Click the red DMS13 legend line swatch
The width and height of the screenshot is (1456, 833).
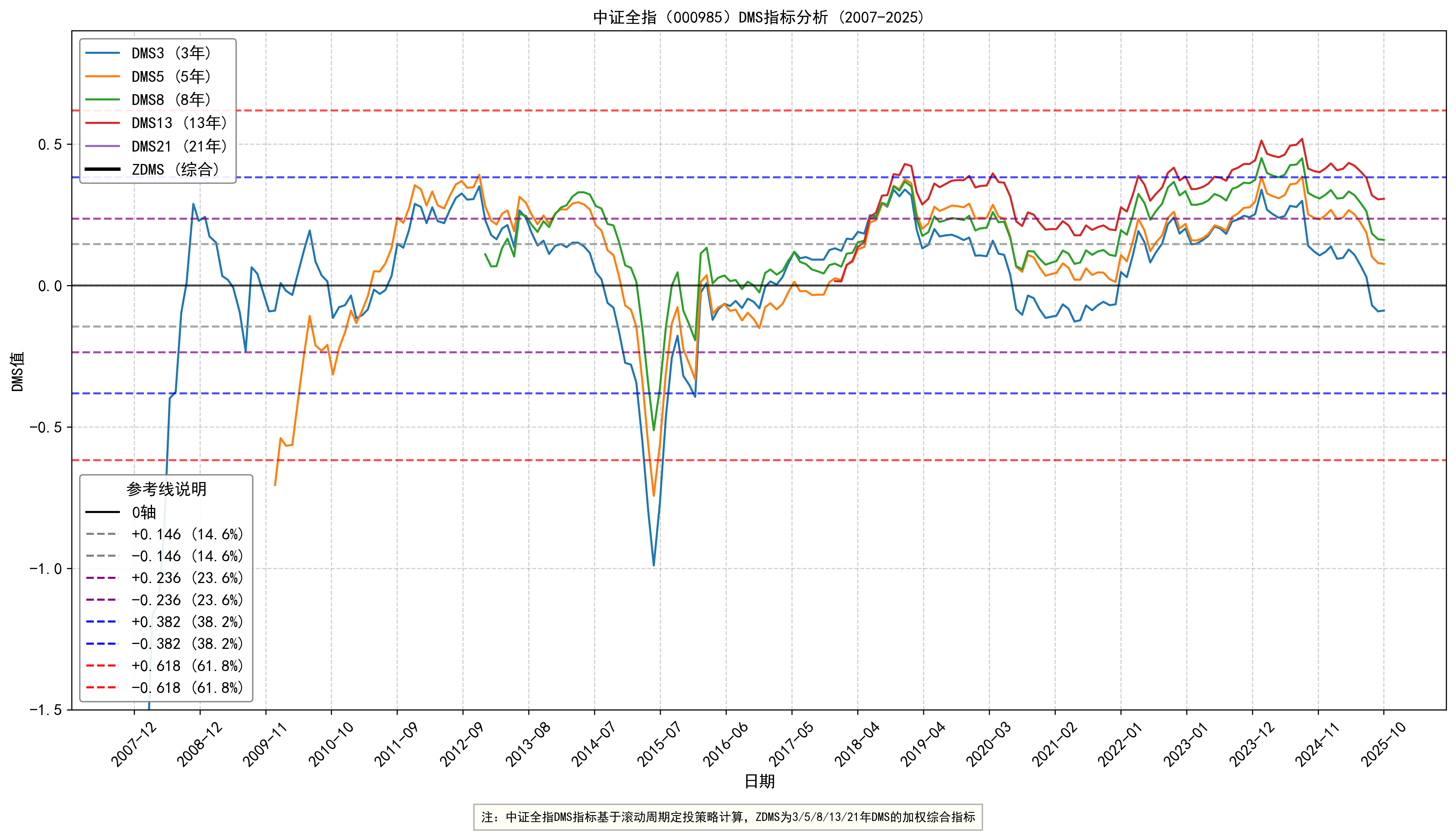[103, 123]
